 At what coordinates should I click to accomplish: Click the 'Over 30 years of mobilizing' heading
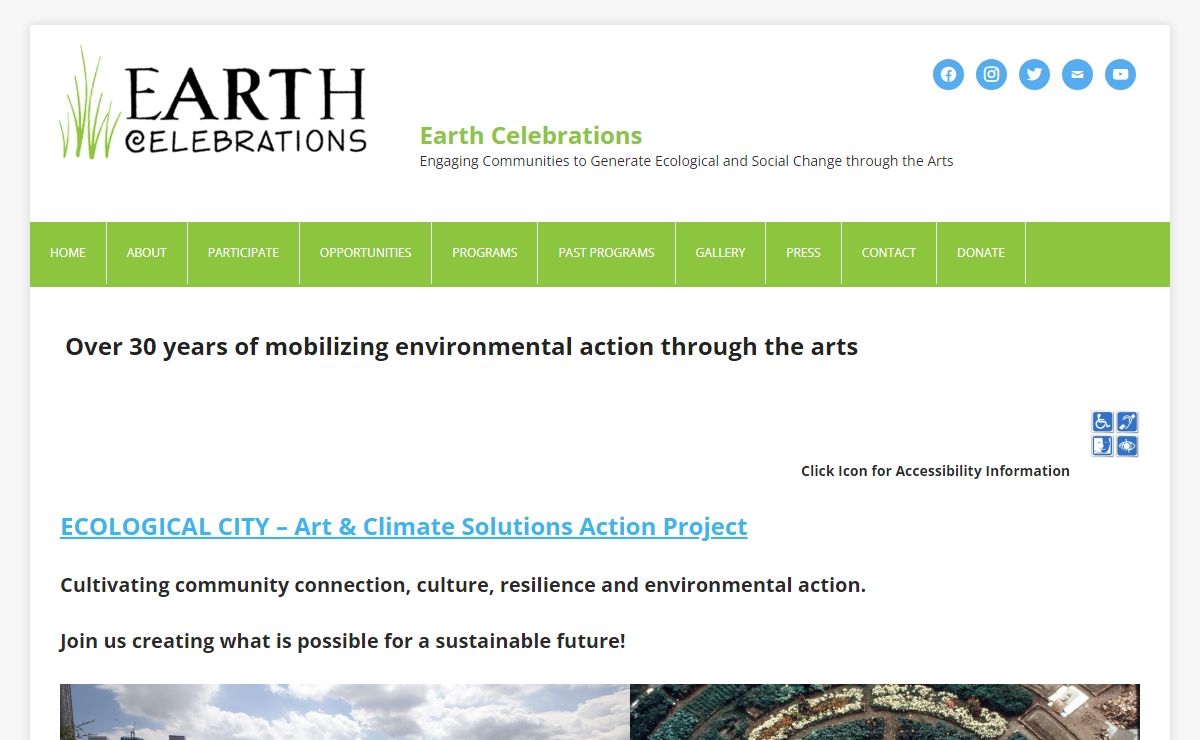(462, 347)
